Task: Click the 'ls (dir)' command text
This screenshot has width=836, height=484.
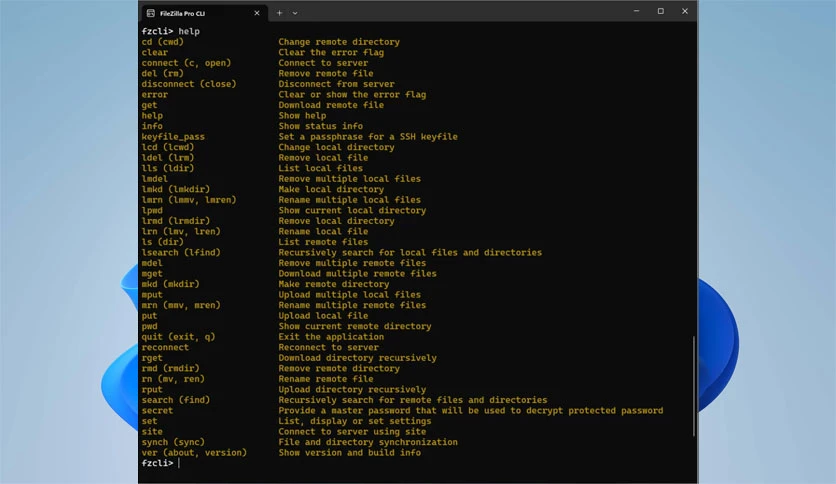Action: click(163, 242)
